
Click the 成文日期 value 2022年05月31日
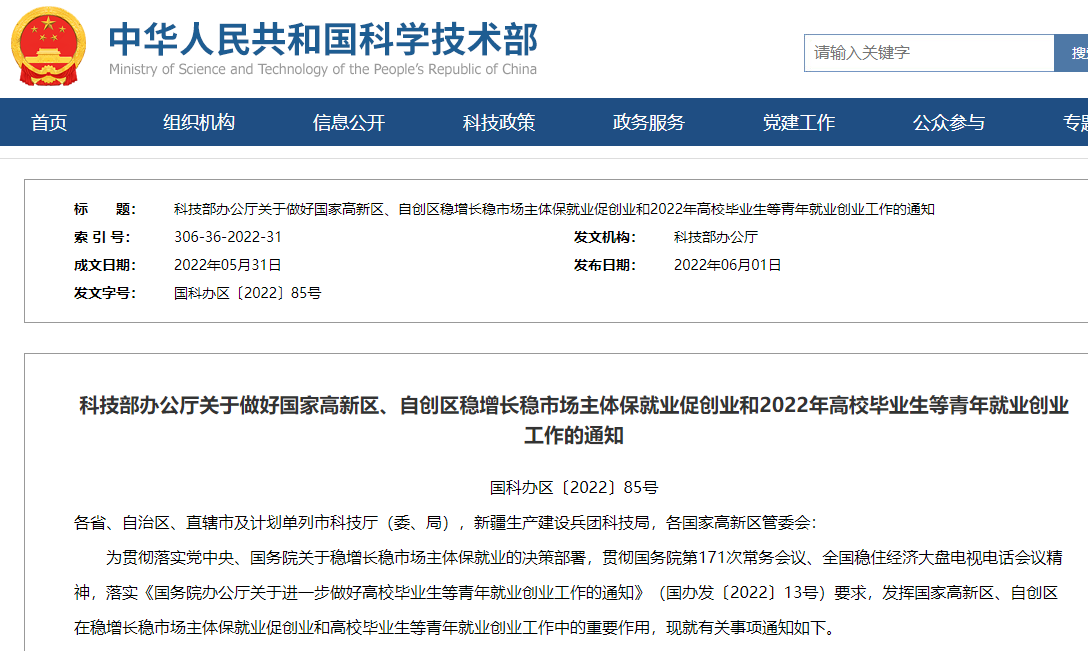[x=228, y=265]
